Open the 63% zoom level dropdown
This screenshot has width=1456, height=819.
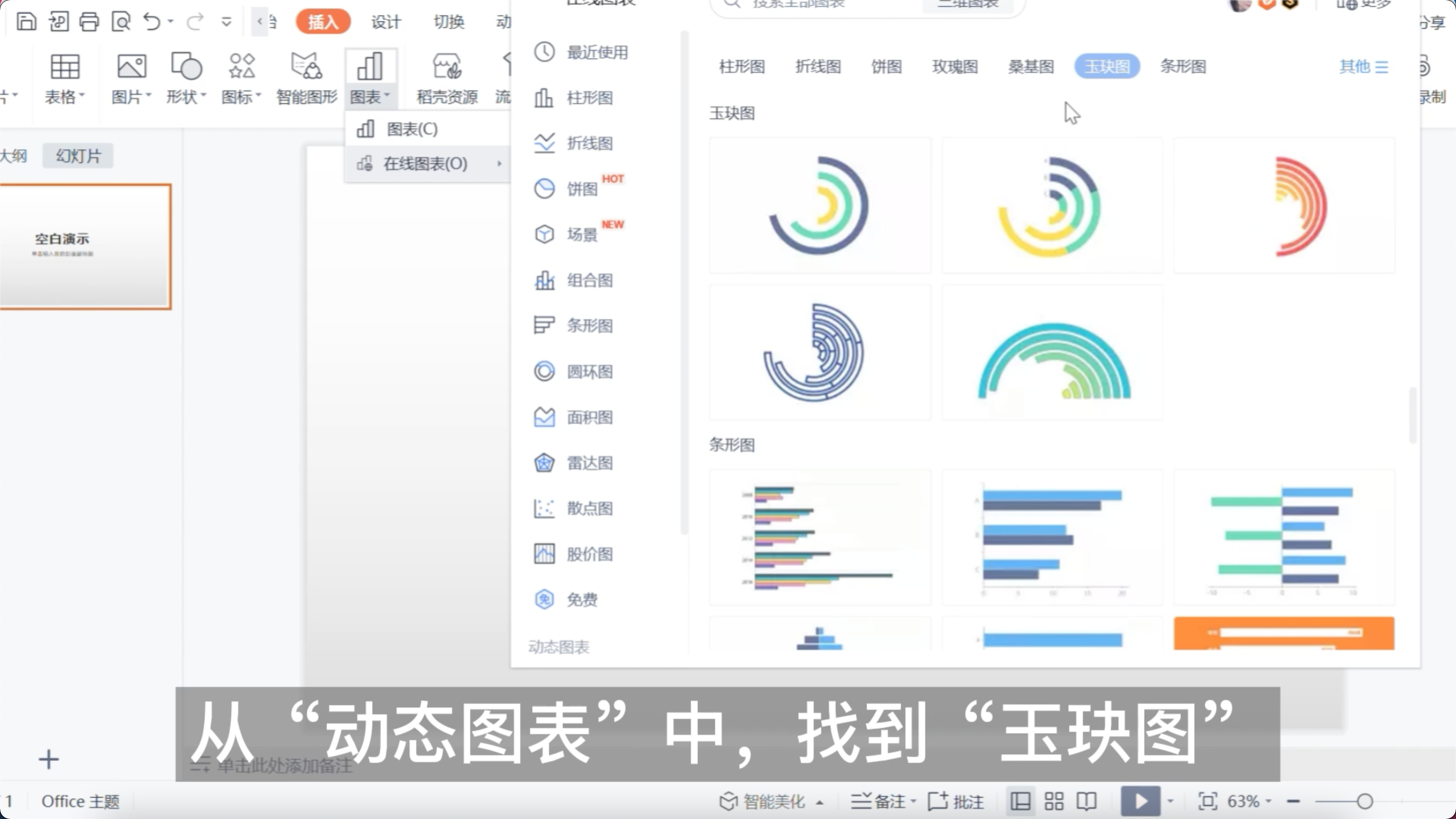(1249, 801)
